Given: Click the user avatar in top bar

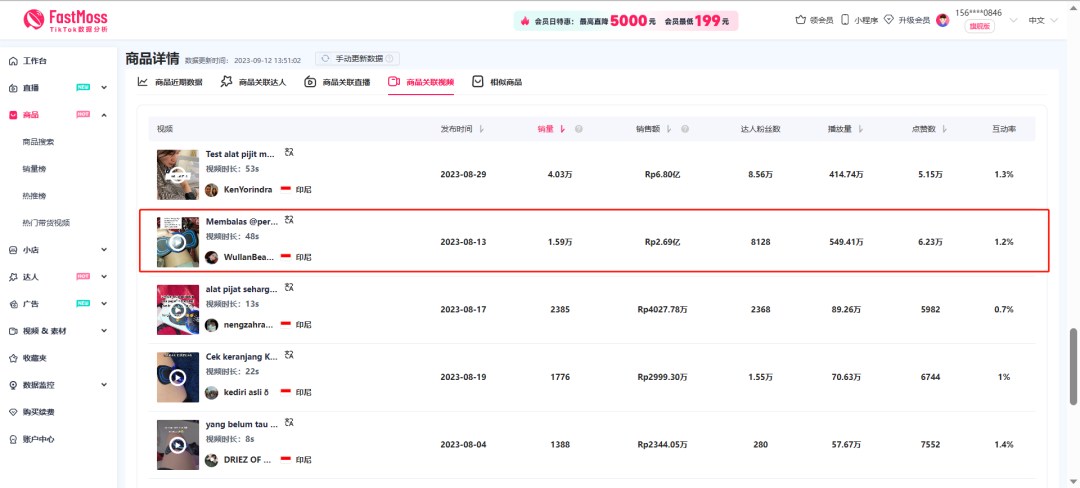Looking at the screenshot, I should pyautogui.click(x=942, y=20).
